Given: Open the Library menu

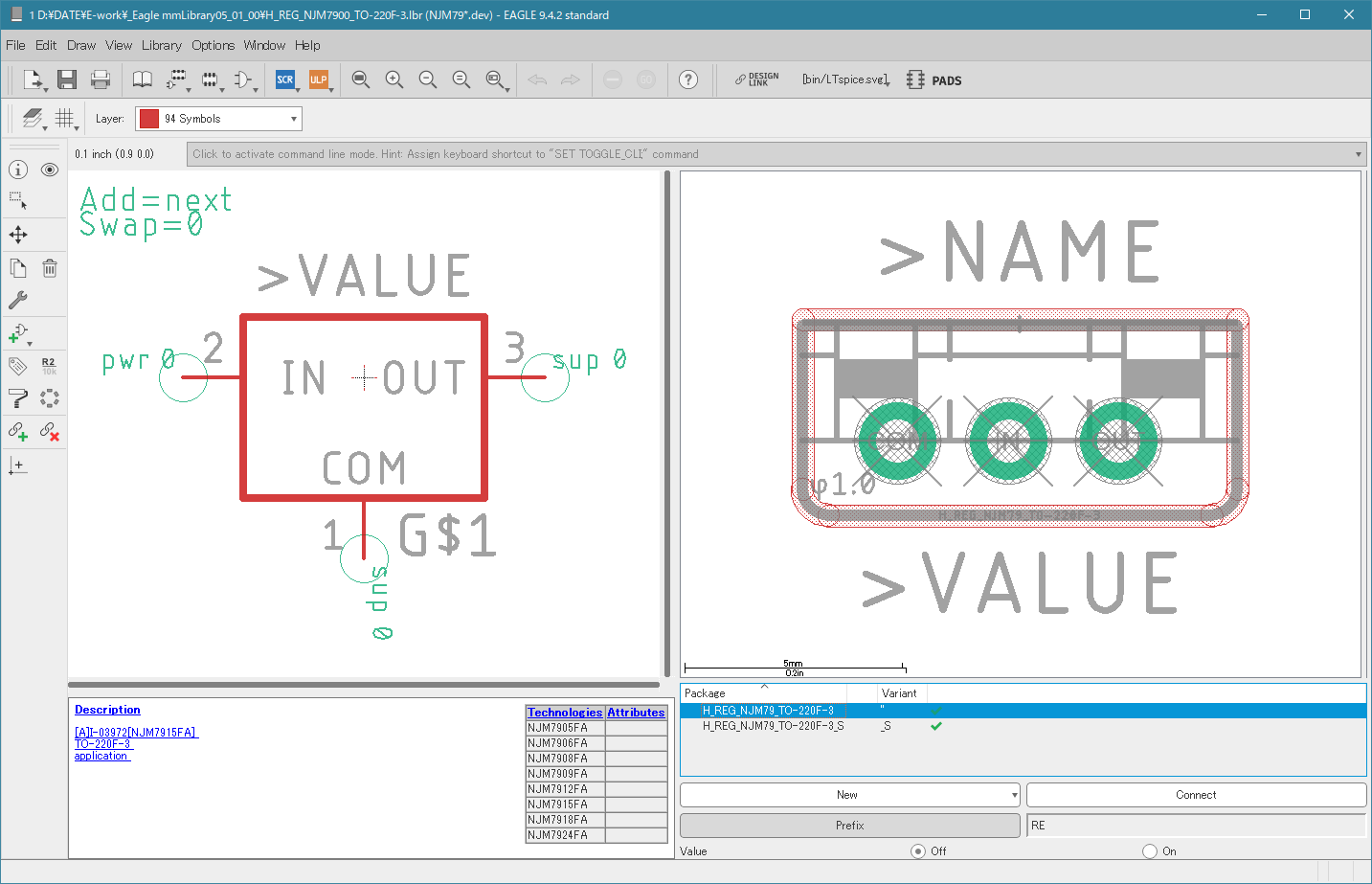Looking at the screenshot, I should coord(162,45).
